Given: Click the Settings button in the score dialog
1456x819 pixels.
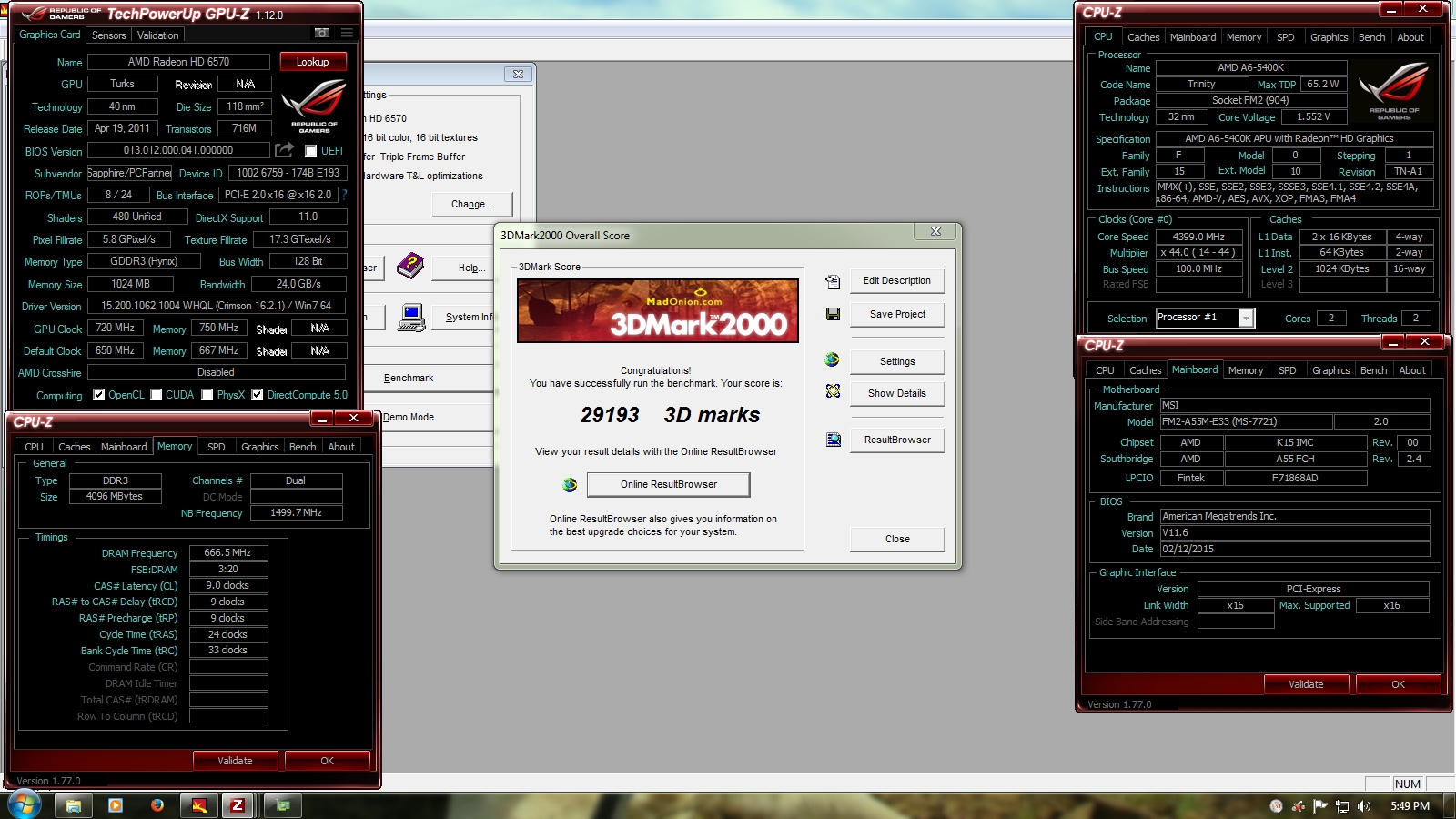Looking at the screenshot, I should click(897, 361).
